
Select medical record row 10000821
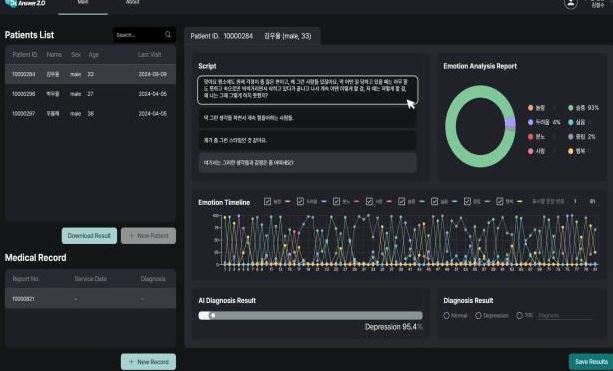click(90, 299)
